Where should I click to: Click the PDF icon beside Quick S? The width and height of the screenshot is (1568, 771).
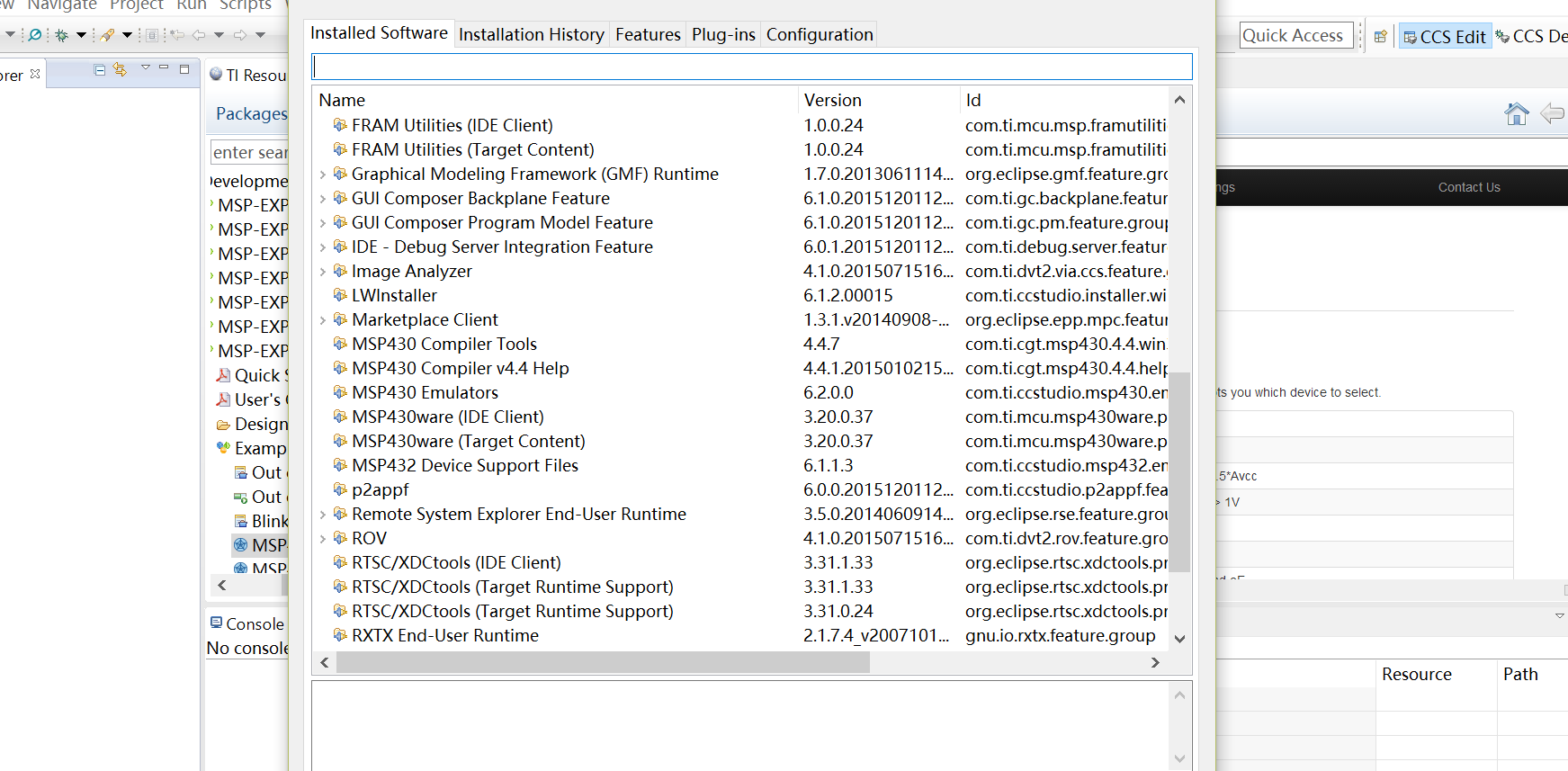click(x=223, y=375)
